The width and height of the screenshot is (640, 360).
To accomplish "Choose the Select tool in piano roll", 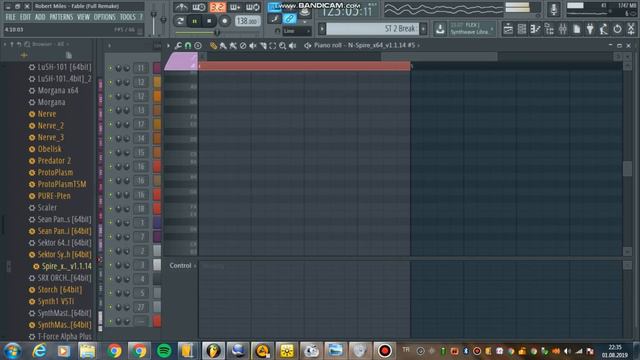I will pyautogui.click(x=273, y=46).
